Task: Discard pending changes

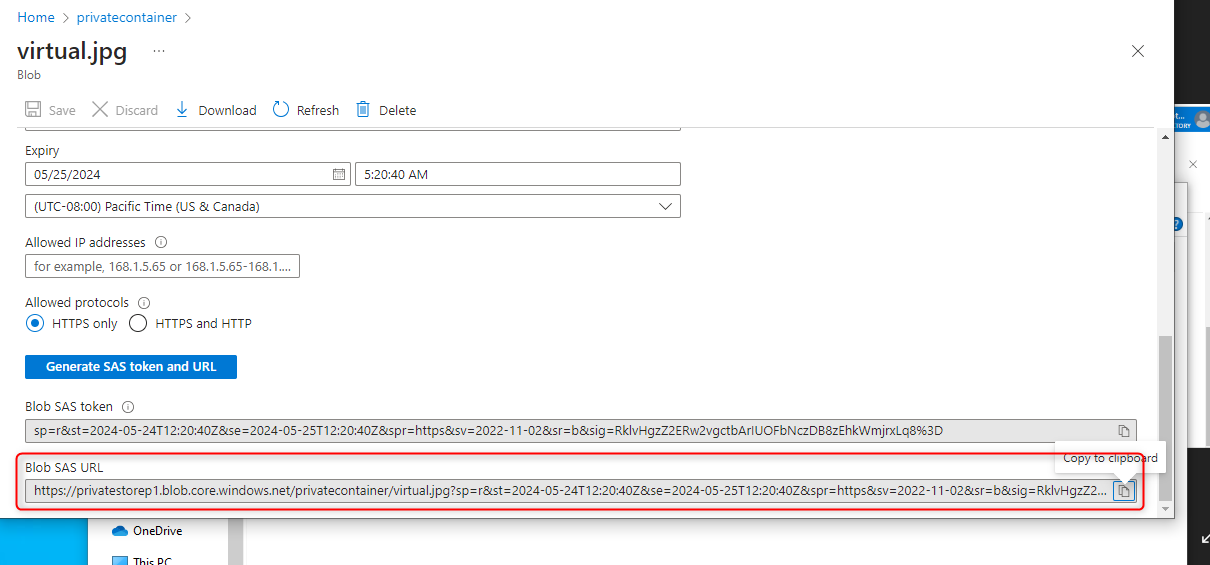Action: tap(125, 110)
